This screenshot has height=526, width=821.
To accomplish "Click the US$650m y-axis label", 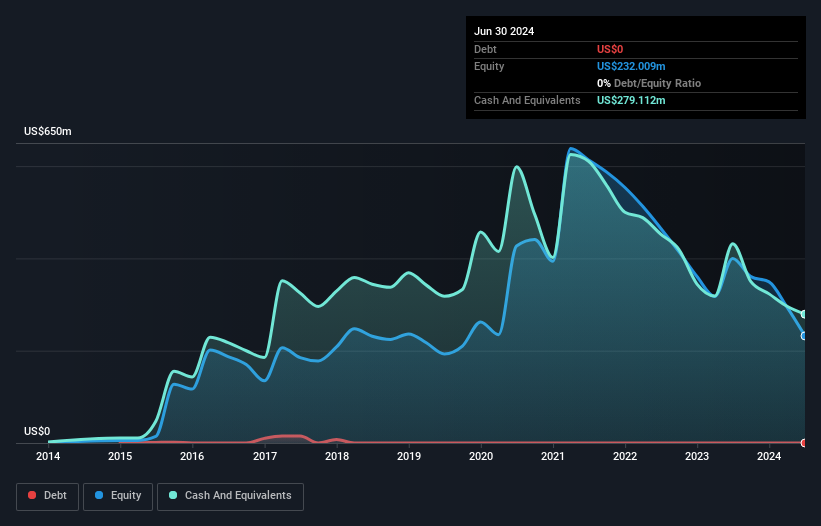I will click(48, 131).
